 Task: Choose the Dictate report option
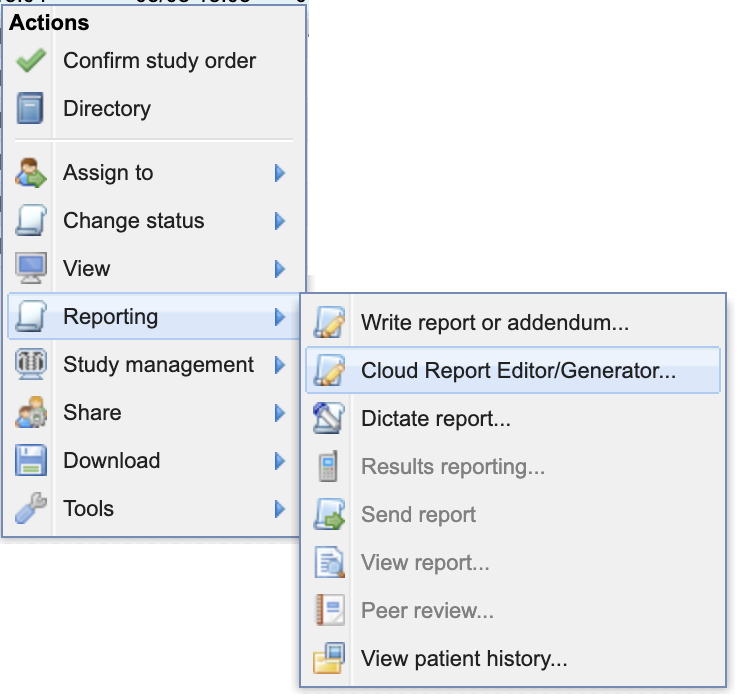tap(513, 418)
